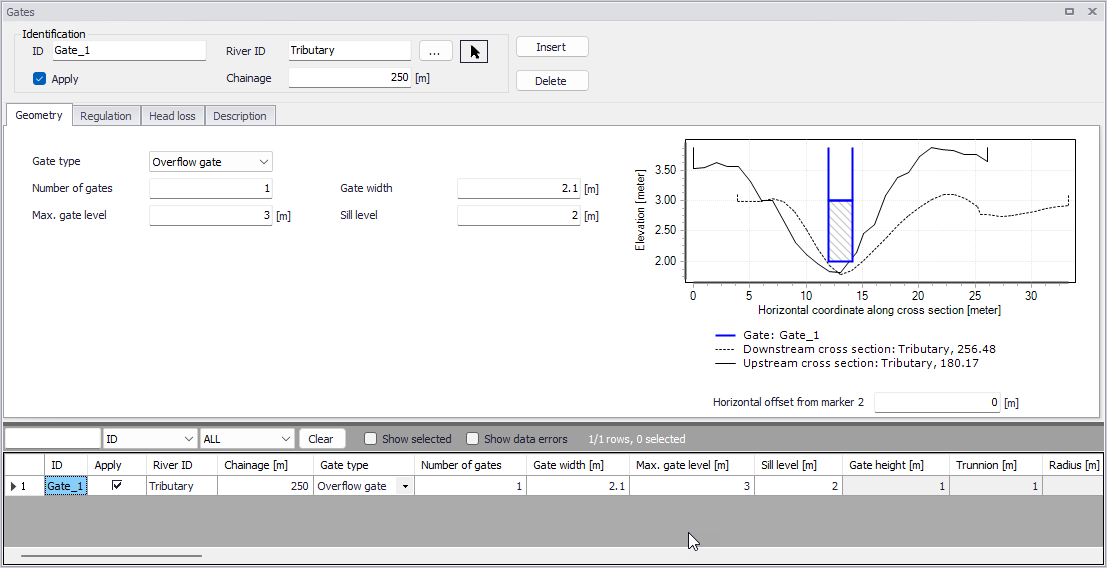
Task: Click the Clear filter button
Action: point(321,439)
